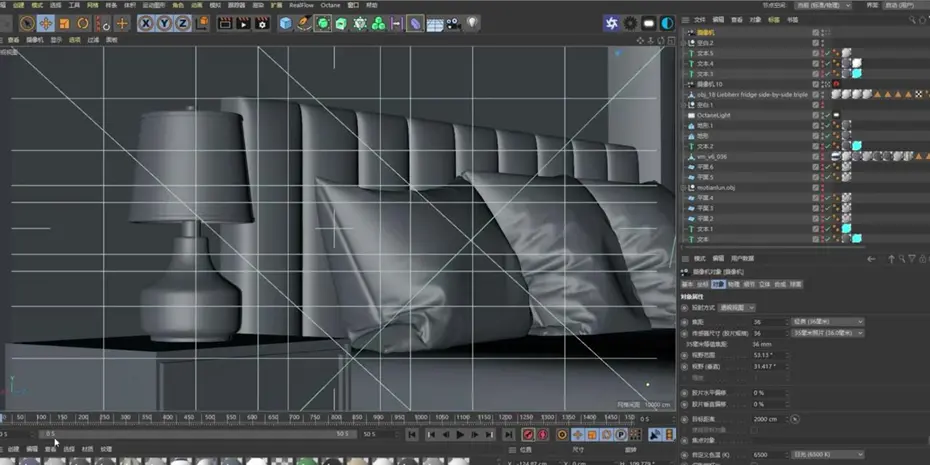Screen dimensions: 930x465
Task: Click the half-moon display toggle icon
Action: point(667,24)
